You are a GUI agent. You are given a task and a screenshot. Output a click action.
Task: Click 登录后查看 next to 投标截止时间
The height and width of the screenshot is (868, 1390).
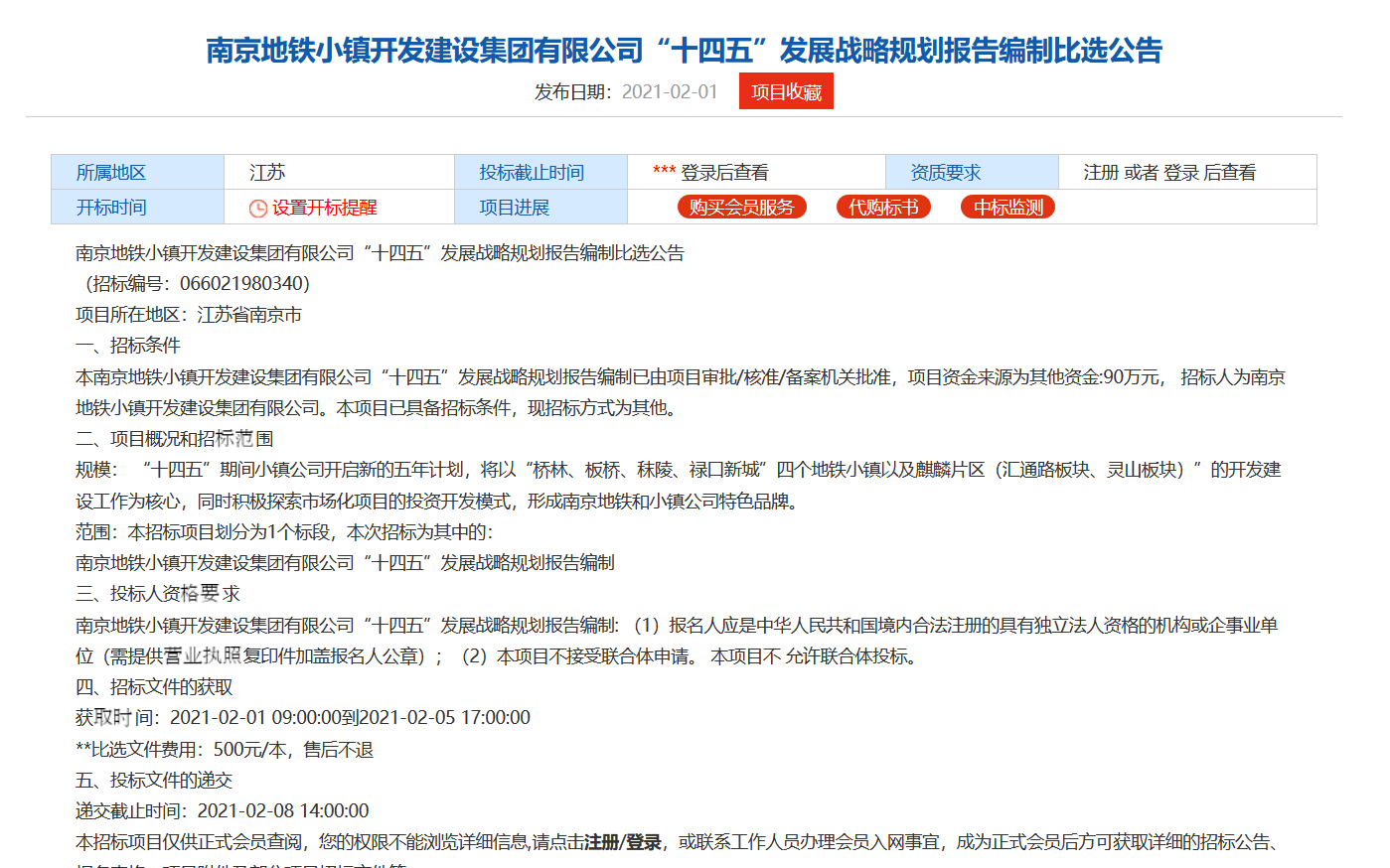(x=724, y=173)
